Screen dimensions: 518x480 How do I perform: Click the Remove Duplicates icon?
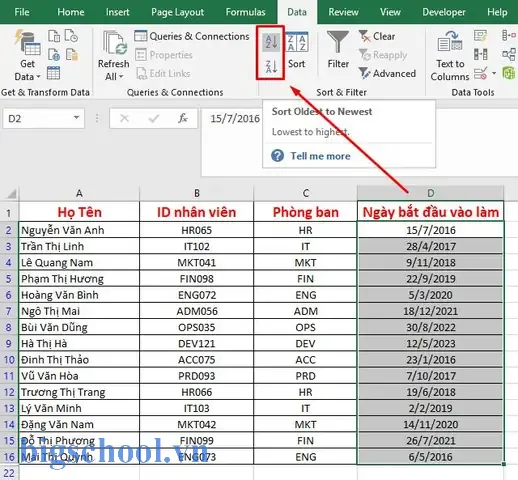[480, 54]
